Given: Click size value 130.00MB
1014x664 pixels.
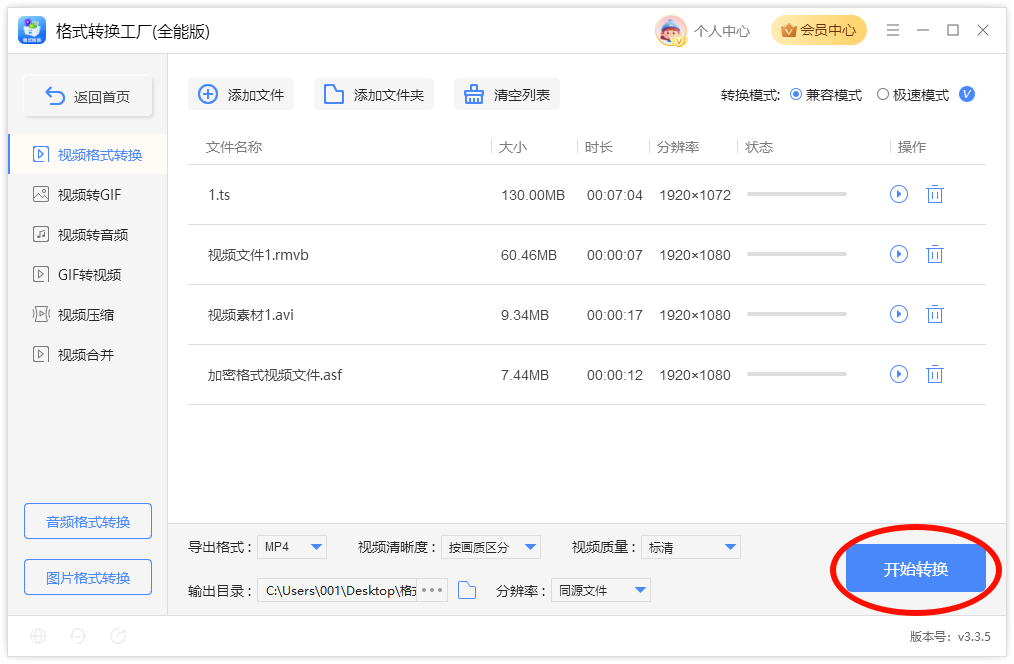Looking at the screenshot, I should coord(533,195).
